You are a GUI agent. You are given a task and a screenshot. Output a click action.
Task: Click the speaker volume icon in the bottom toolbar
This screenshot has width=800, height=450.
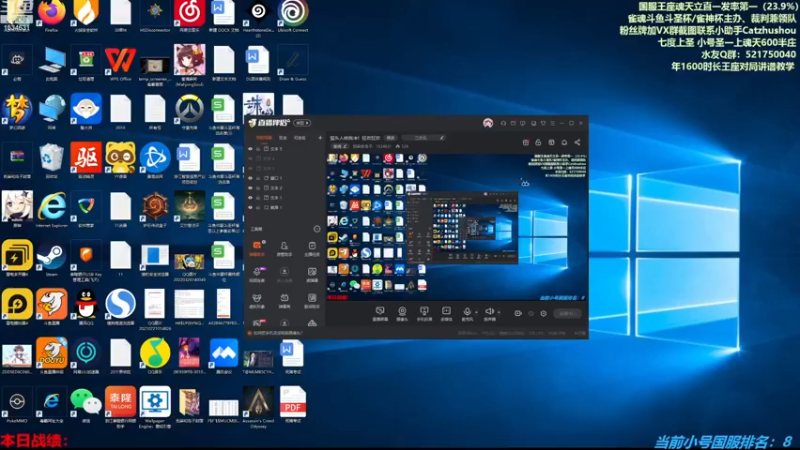click(x=489, y=313)
